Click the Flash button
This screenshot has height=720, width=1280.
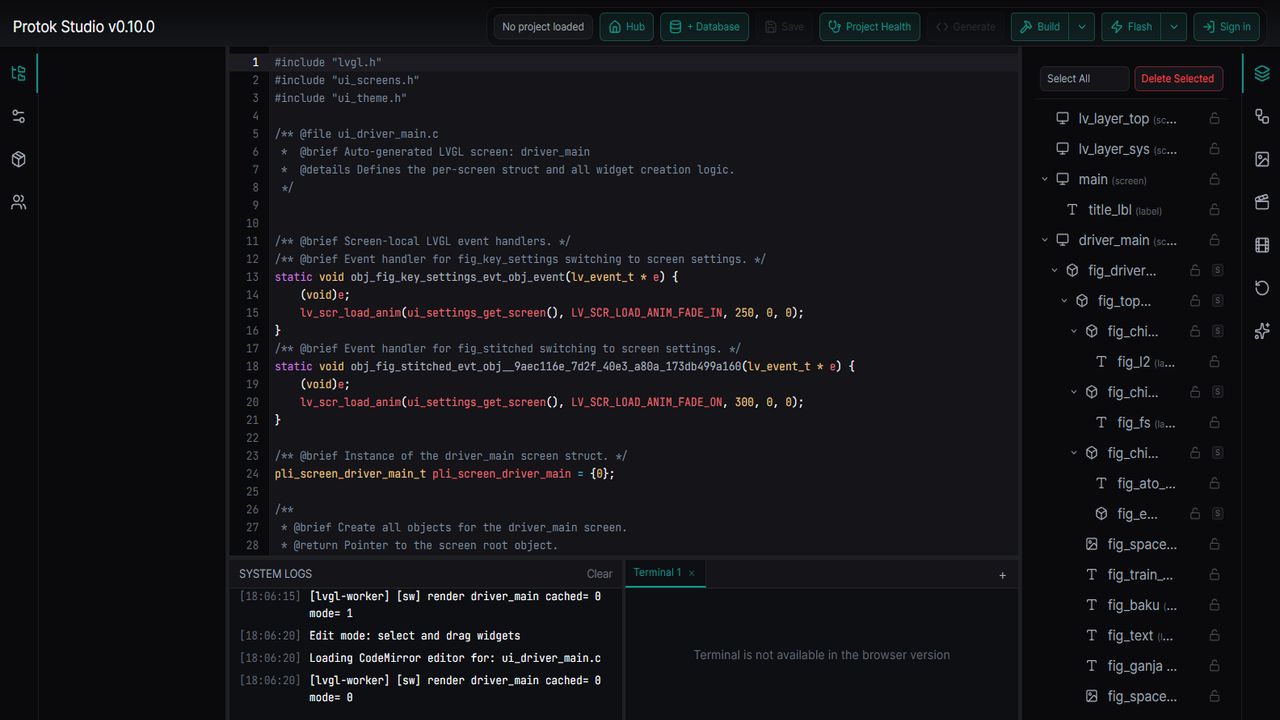pos(1132,27)
